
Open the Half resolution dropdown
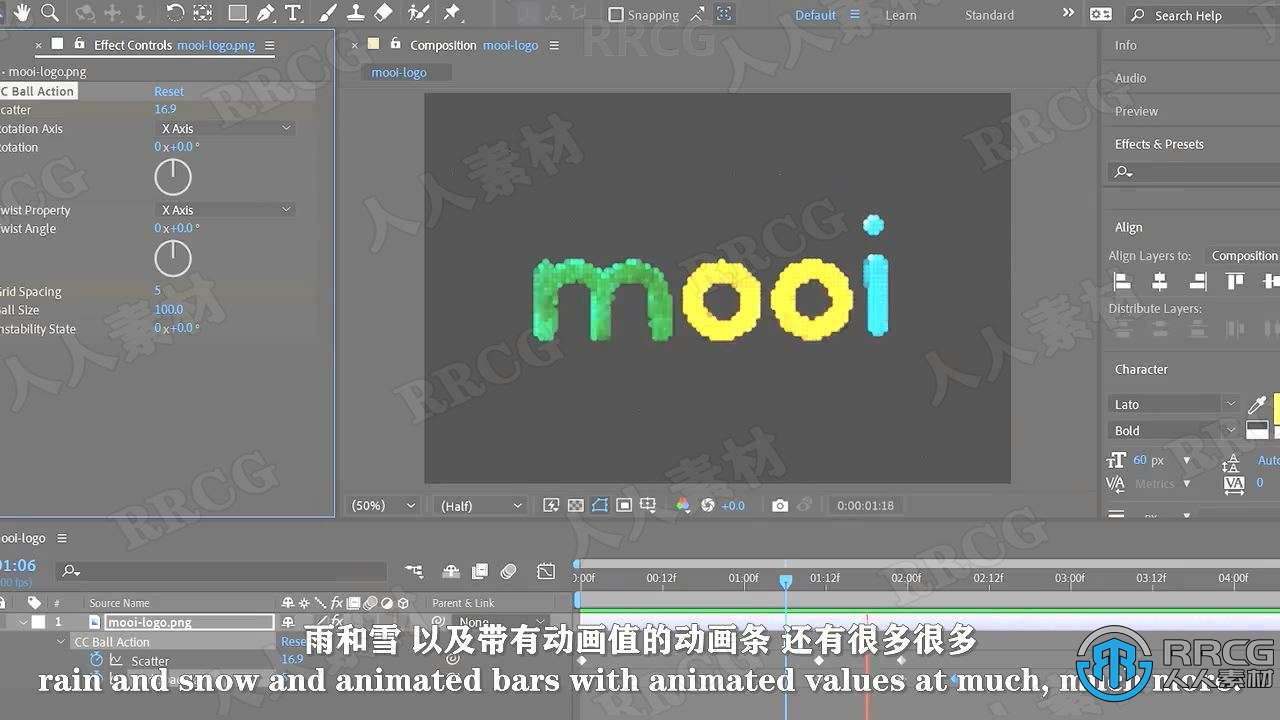tap(481, 506)
